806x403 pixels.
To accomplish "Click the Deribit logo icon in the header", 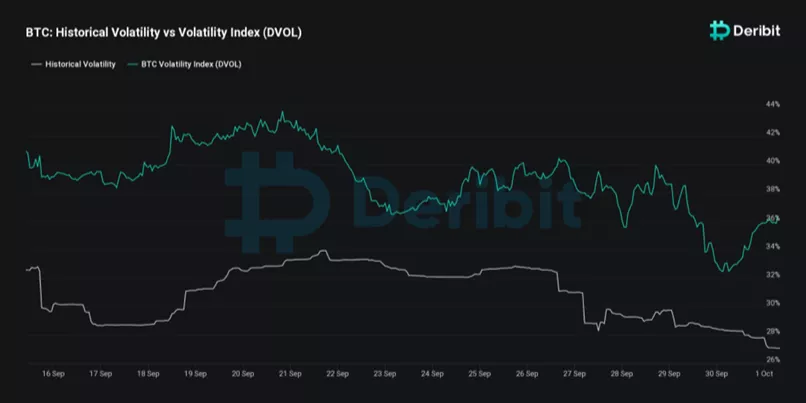I will (x=719, y=31).
